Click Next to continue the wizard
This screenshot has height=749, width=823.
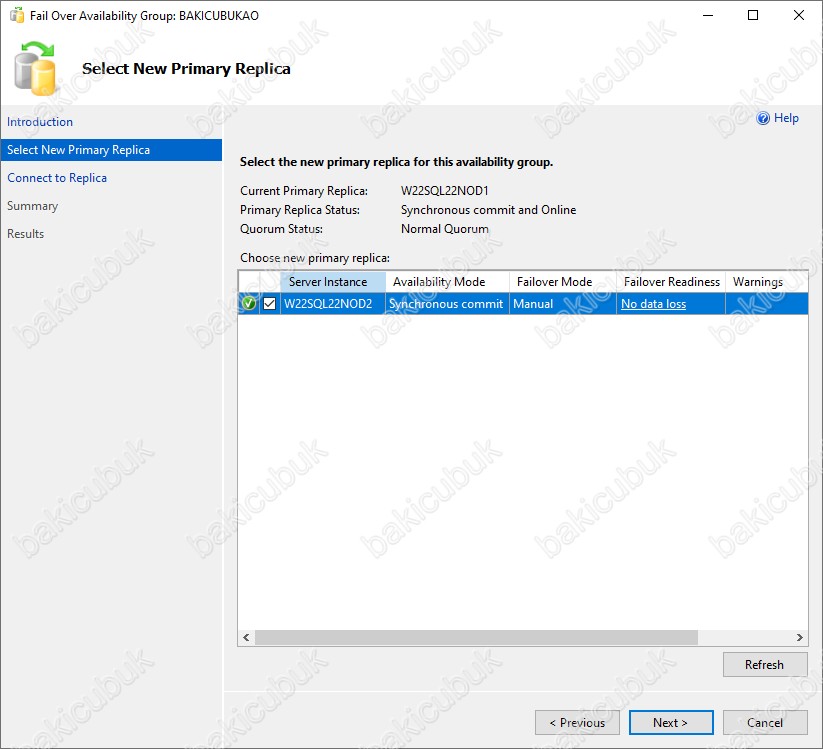[x=671, y=722]
